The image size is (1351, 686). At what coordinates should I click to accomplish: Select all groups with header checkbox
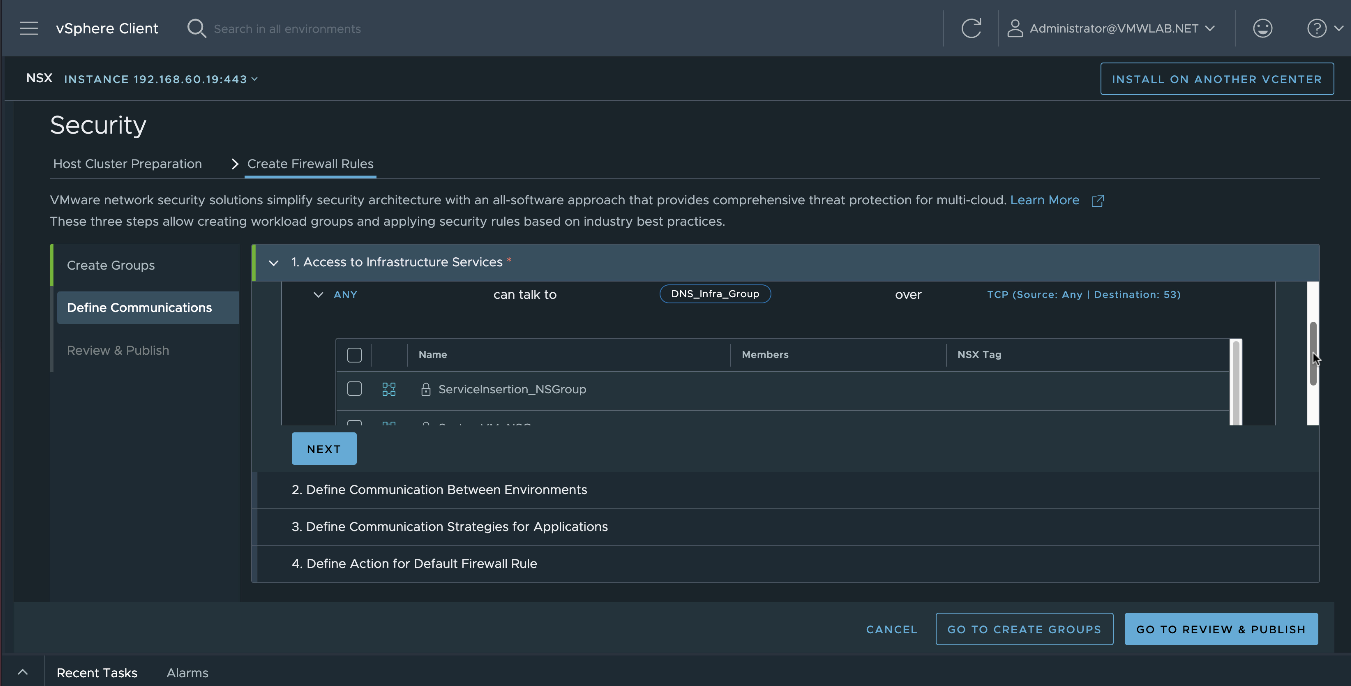click(354, 355)
